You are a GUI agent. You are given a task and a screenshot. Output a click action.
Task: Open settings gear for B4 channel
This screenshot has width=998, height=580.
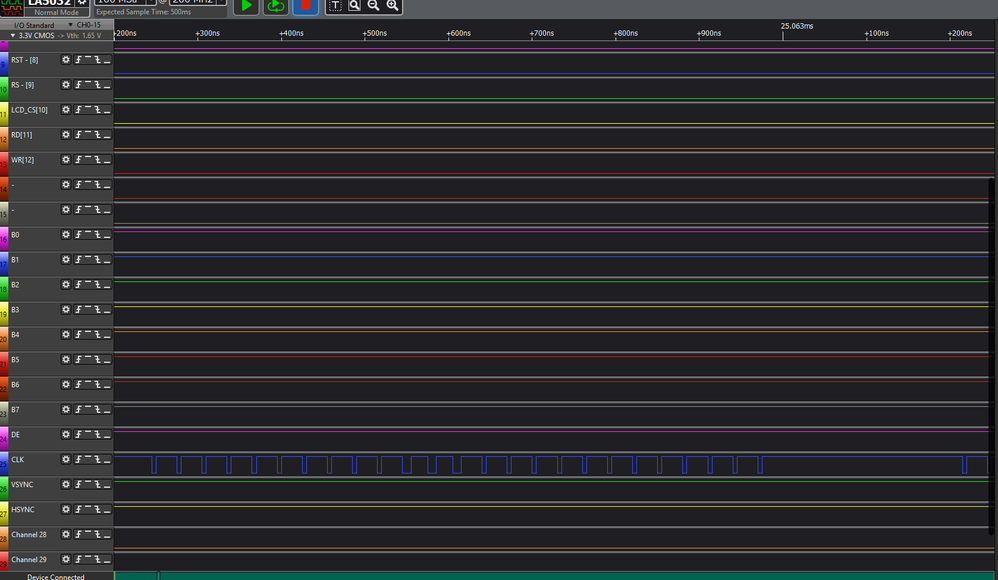click(x=66, y=334)
